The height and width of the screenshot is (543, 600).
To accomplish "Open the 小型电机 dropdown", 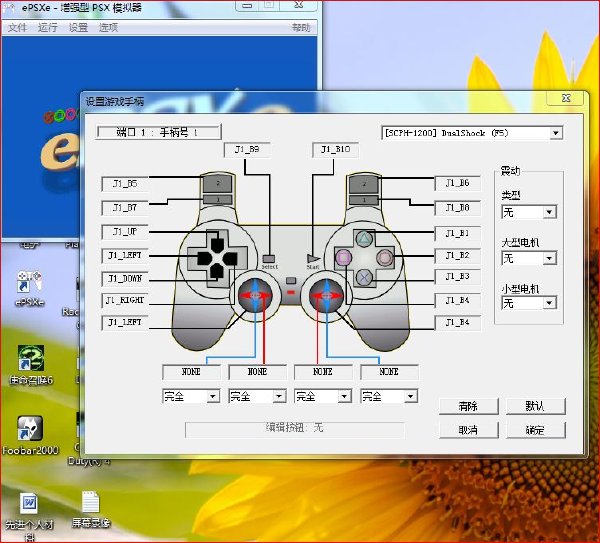I will (529, 303).
